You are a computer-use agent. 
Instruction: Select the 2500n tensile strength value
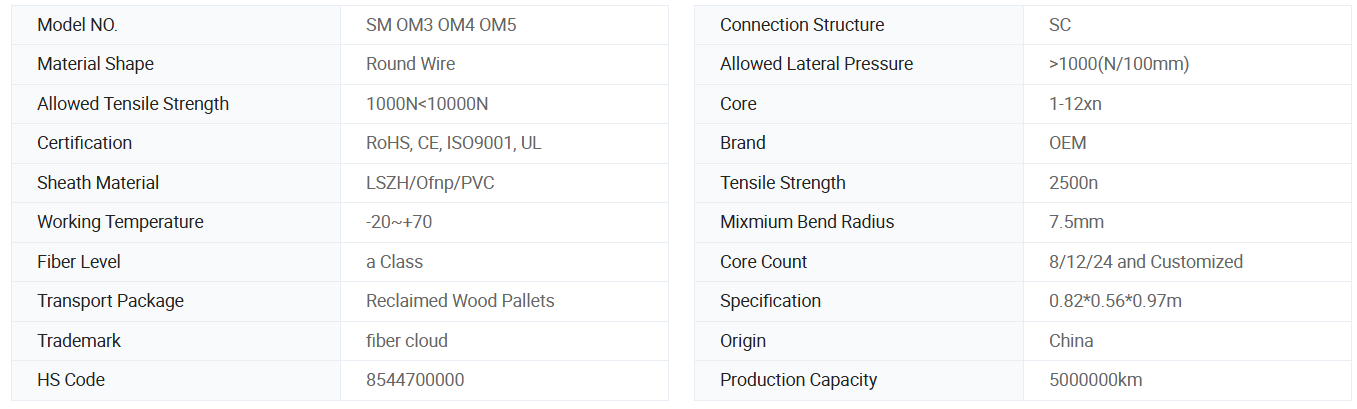click(x=1074, y=183)
